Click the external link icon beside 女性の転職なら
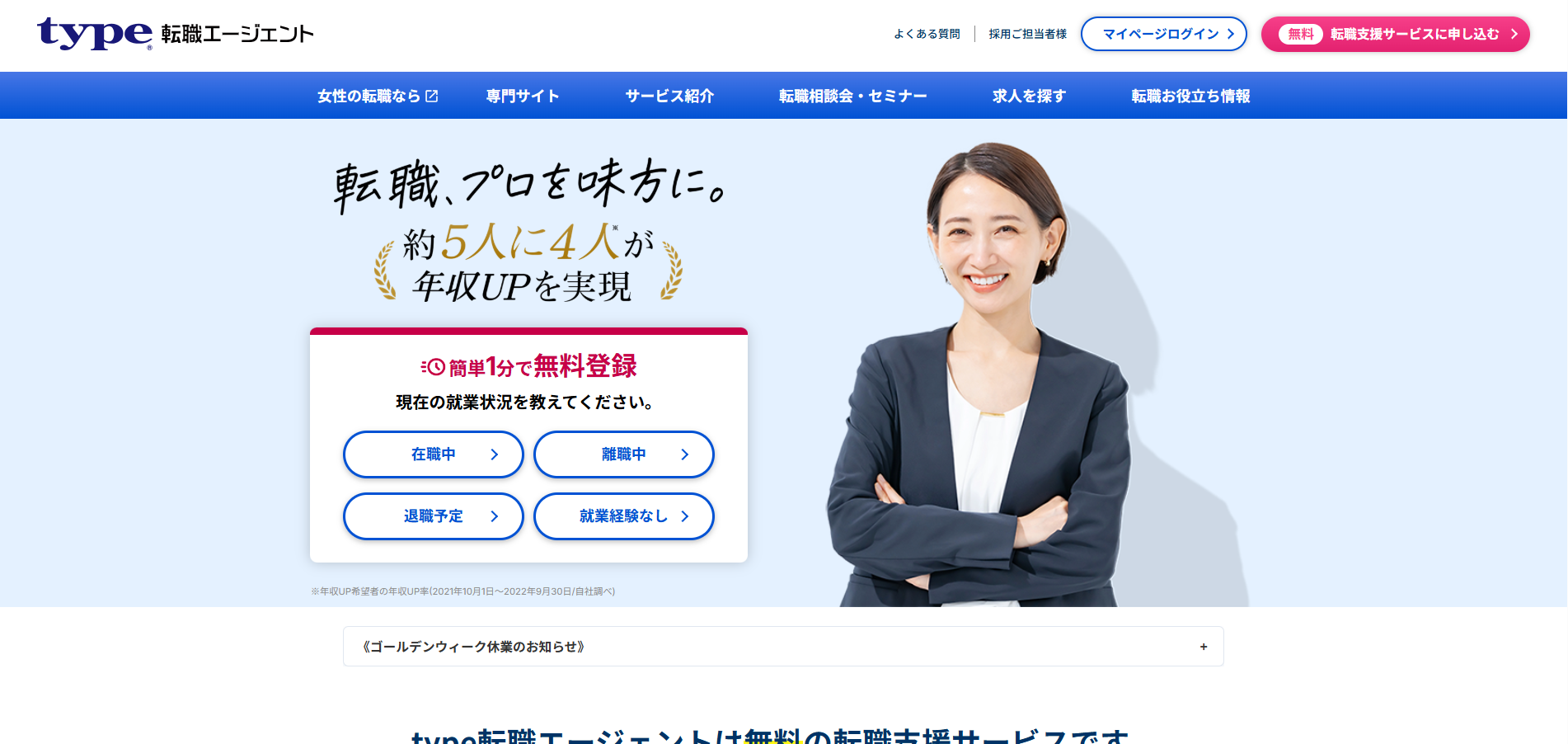 tap(432, 97)
